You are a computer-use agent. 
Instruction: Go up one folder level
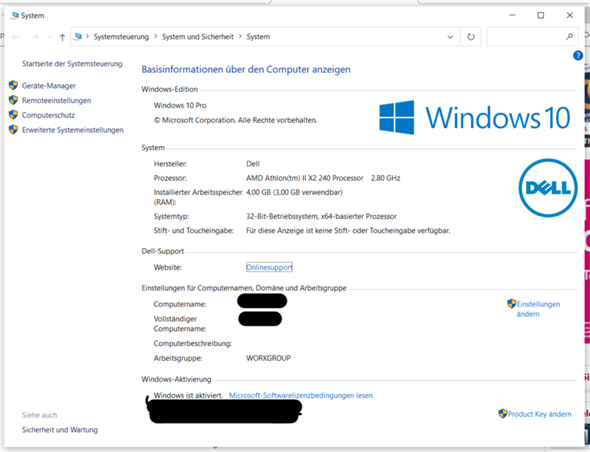[62, 37]
